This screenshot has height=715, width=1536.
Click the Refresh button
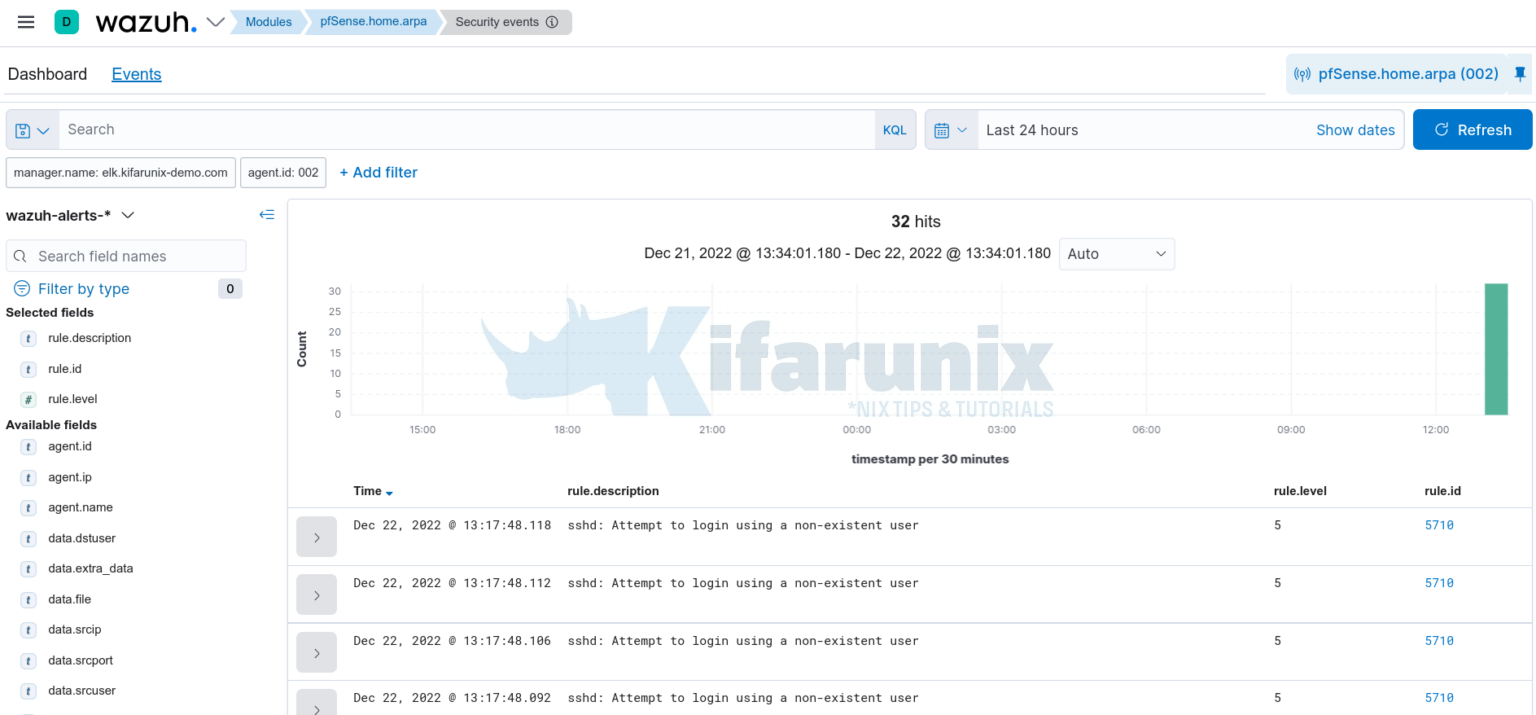click(1472, 129)
